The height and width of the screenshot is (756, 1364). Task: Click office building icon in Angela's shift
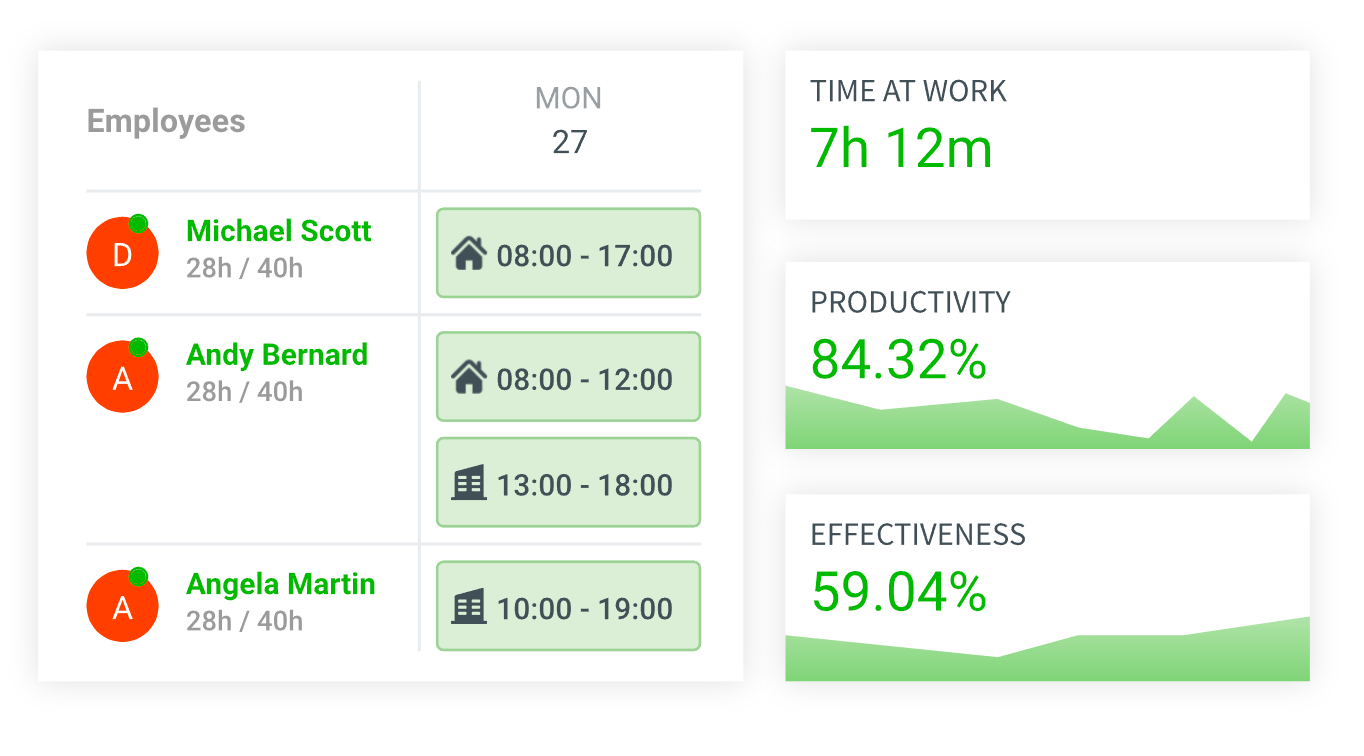pyautogui.click(x=468, y=607)
